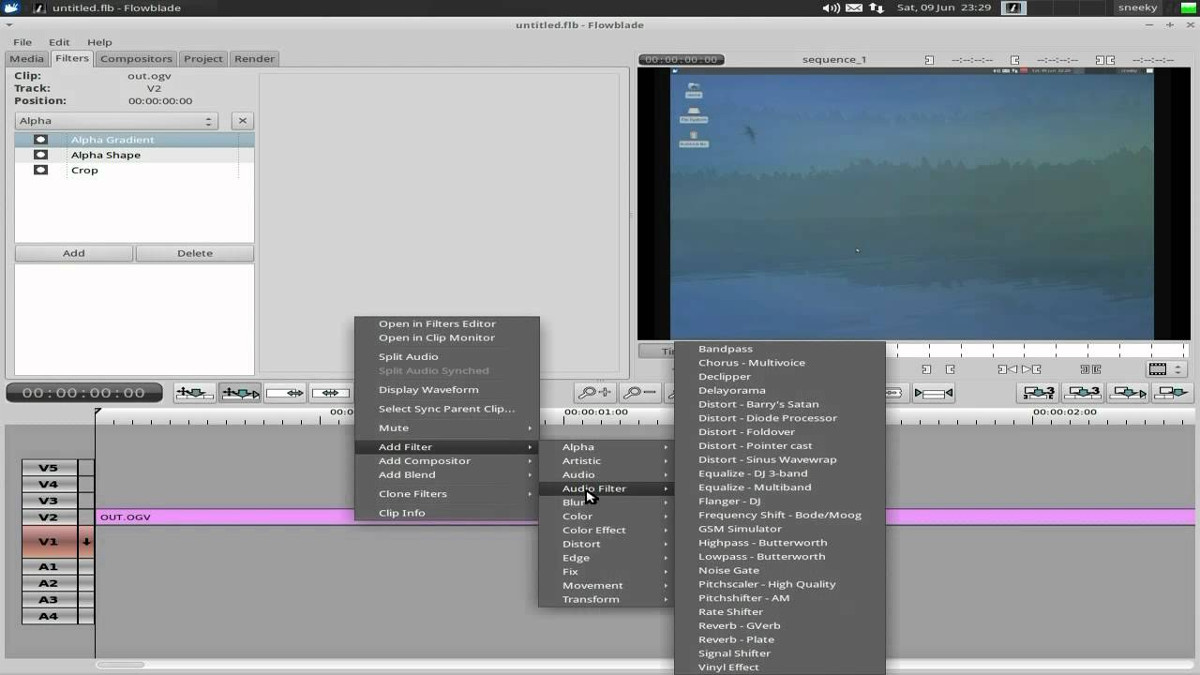
Task: Open the Alpha filter category dropdown
Action: pos(115,120)
